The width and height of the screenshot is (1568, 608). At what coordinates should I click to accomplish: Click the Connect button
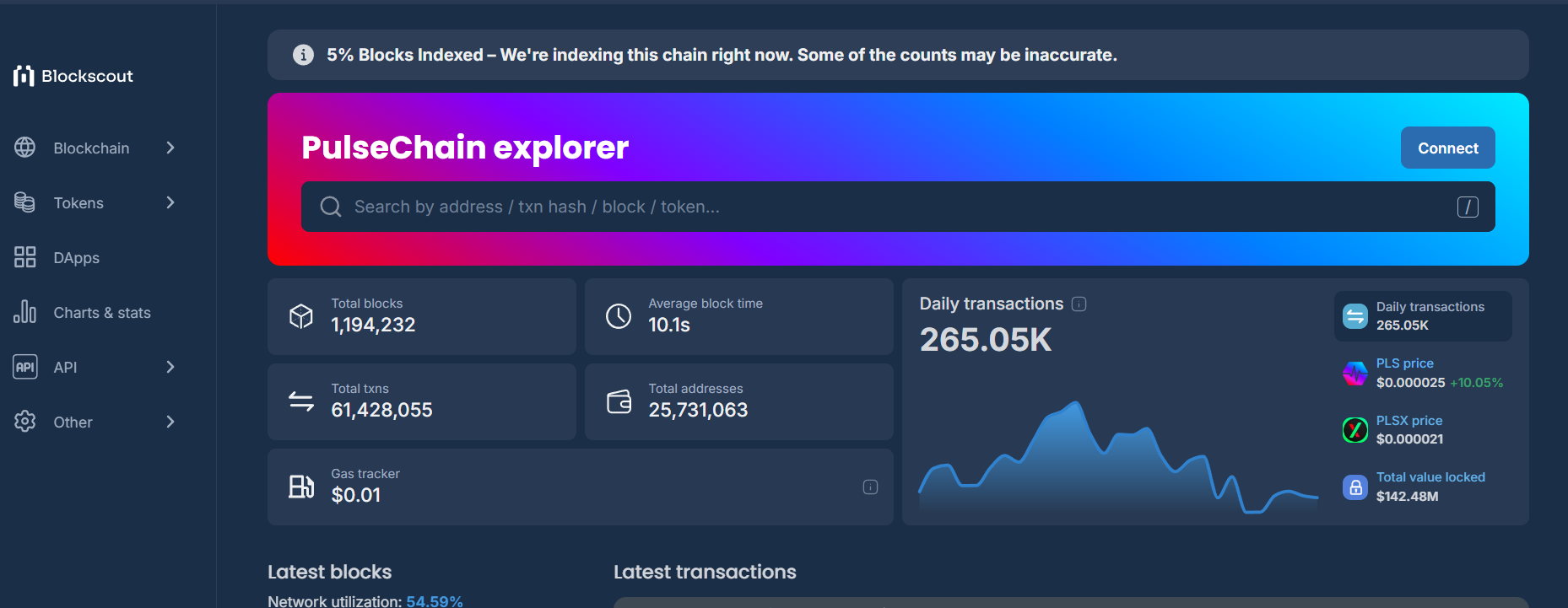(x=1447, y=148)
